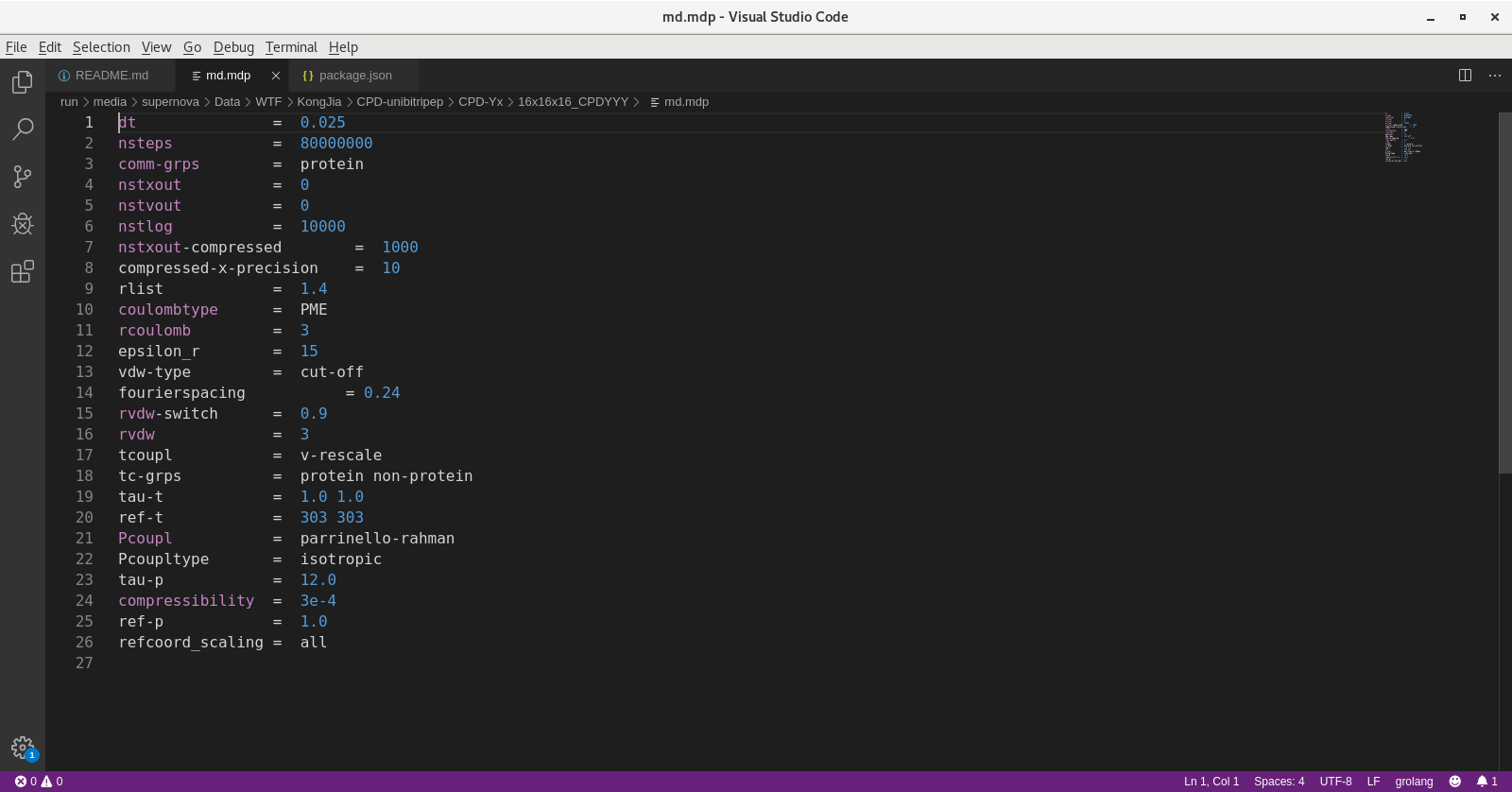Click 'Pcoupltype' on line 22

tap(163, 560)
